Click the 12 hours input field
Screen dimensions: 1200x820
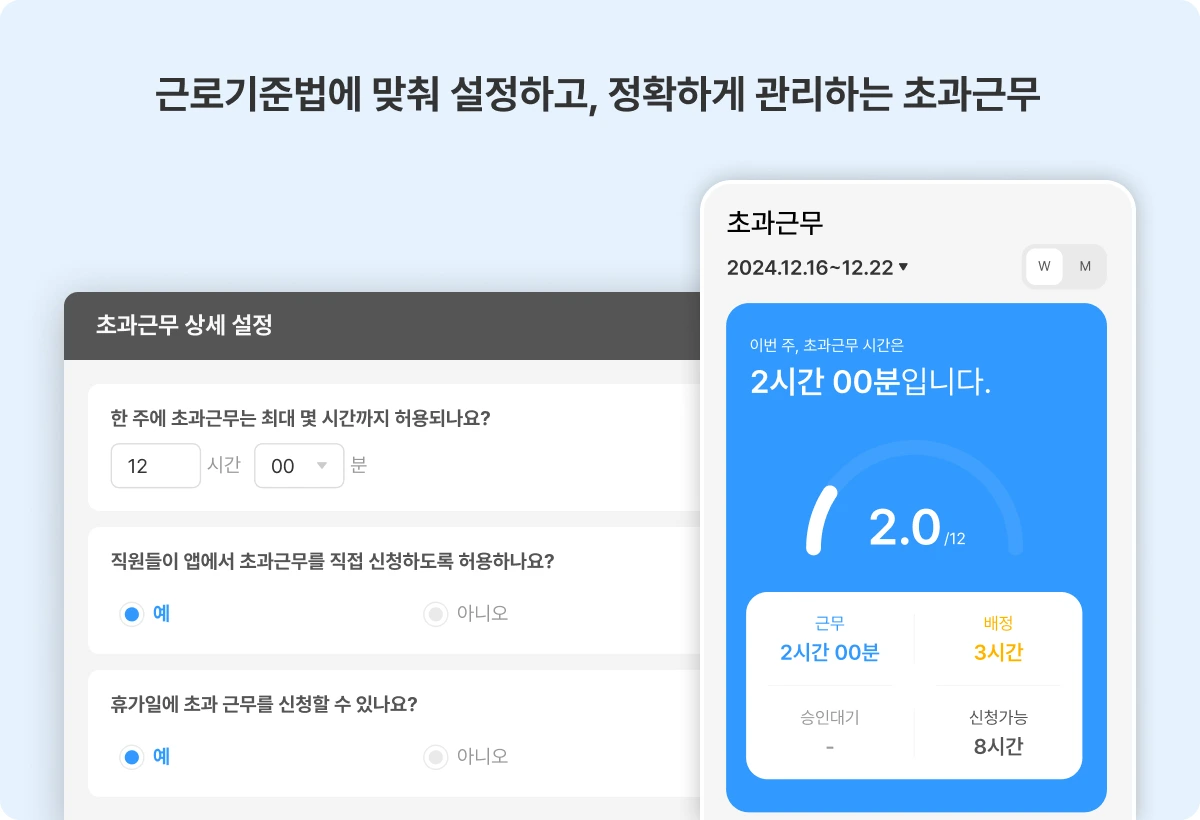click(155, 465)
